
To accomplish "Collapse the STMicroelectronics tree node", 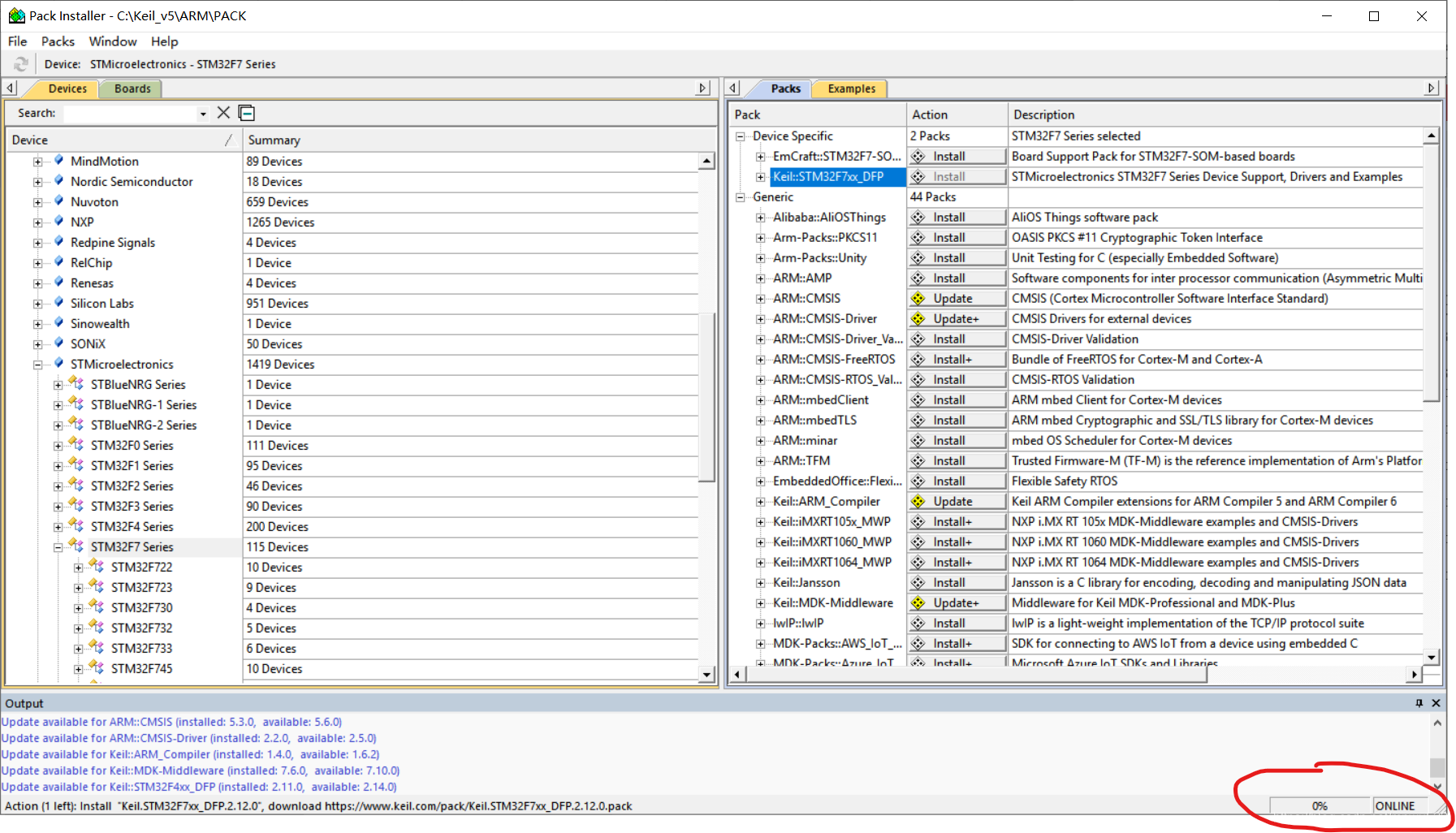I will pyautogui.click(x=37, y=365).
